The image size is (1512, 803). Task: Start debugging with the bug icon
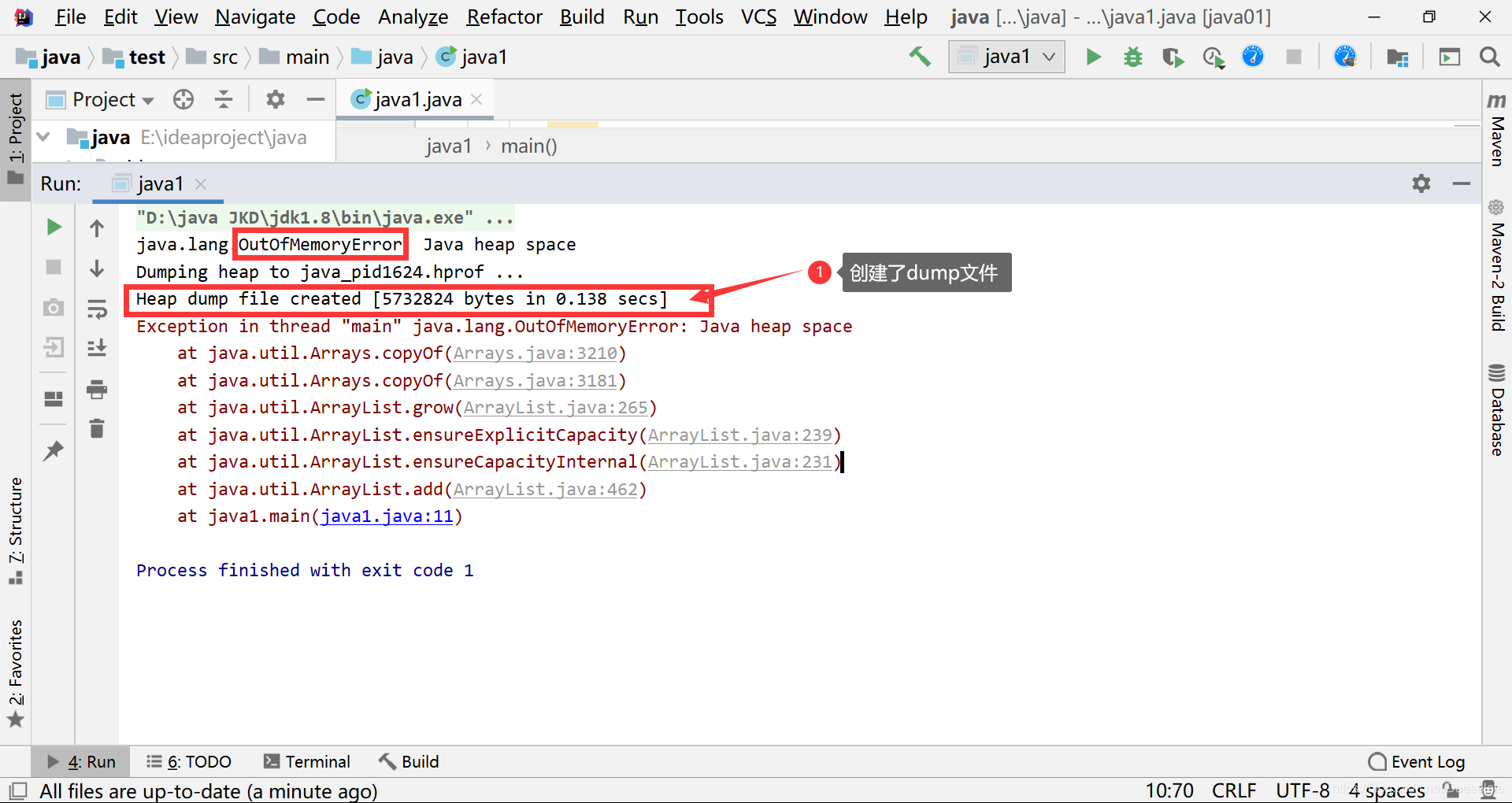coord(1133,57)
